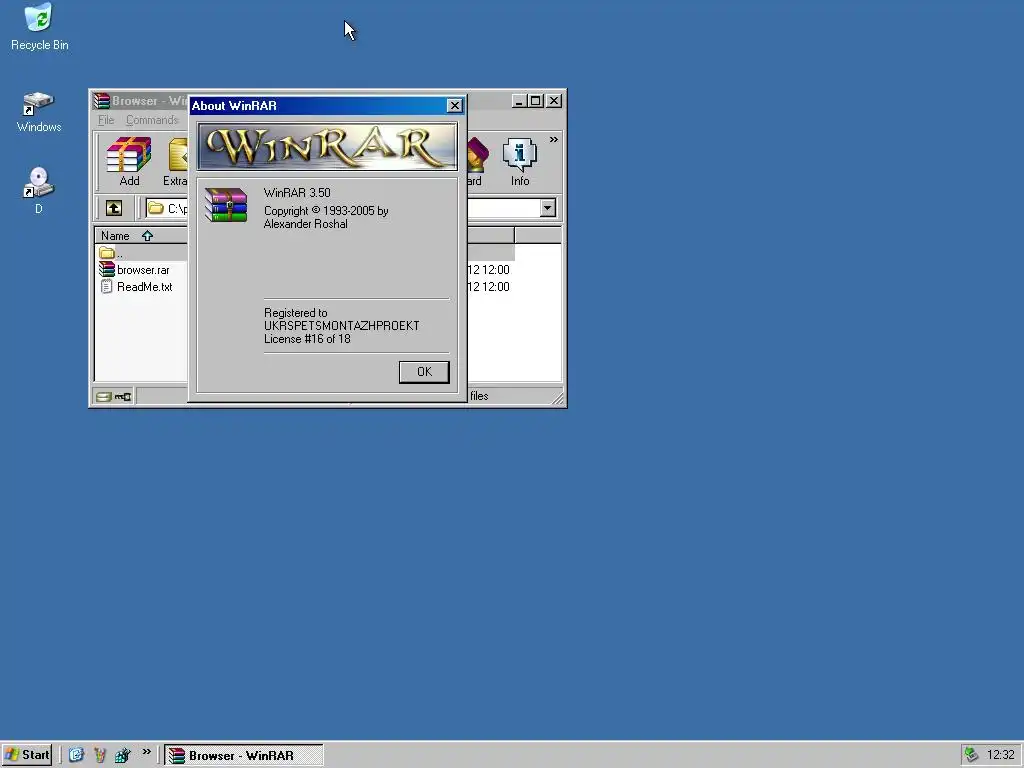Click the Internet Explorer quick launch icon
The image size is (1024, 768).
(76, 755)
